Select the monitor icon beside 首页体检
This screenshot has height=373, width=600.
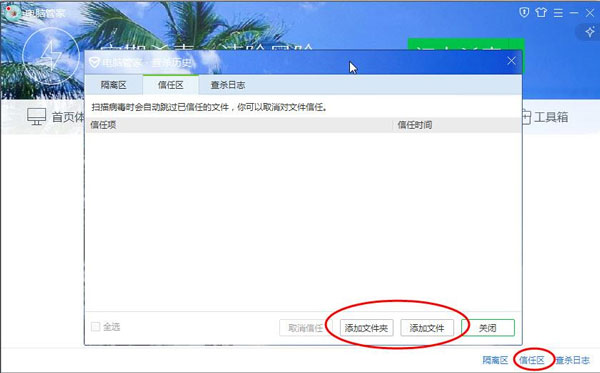36,116
